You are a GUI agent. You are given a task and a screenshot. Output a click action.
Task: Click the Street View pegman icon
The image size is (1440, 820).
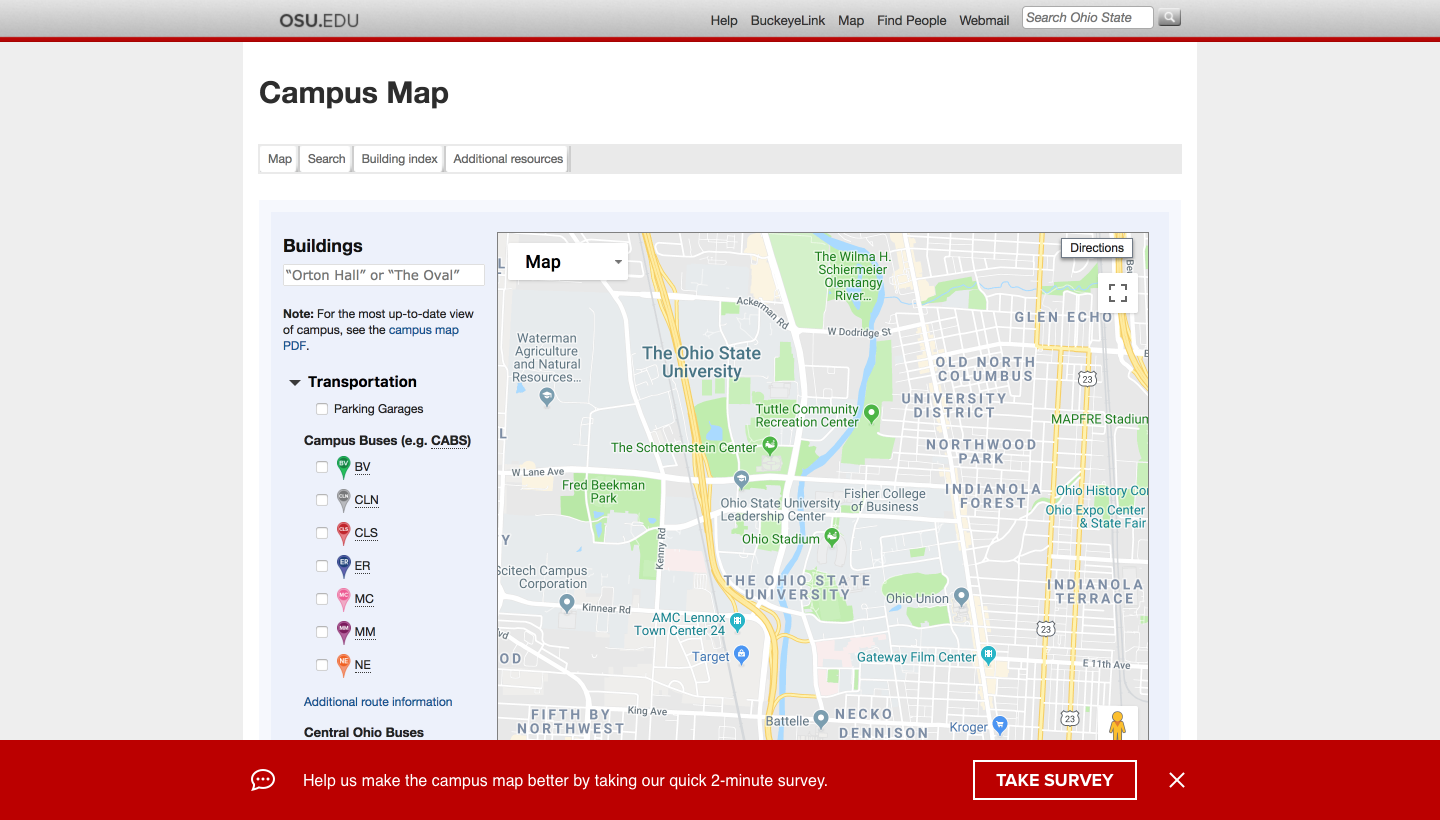point(1118,726)
